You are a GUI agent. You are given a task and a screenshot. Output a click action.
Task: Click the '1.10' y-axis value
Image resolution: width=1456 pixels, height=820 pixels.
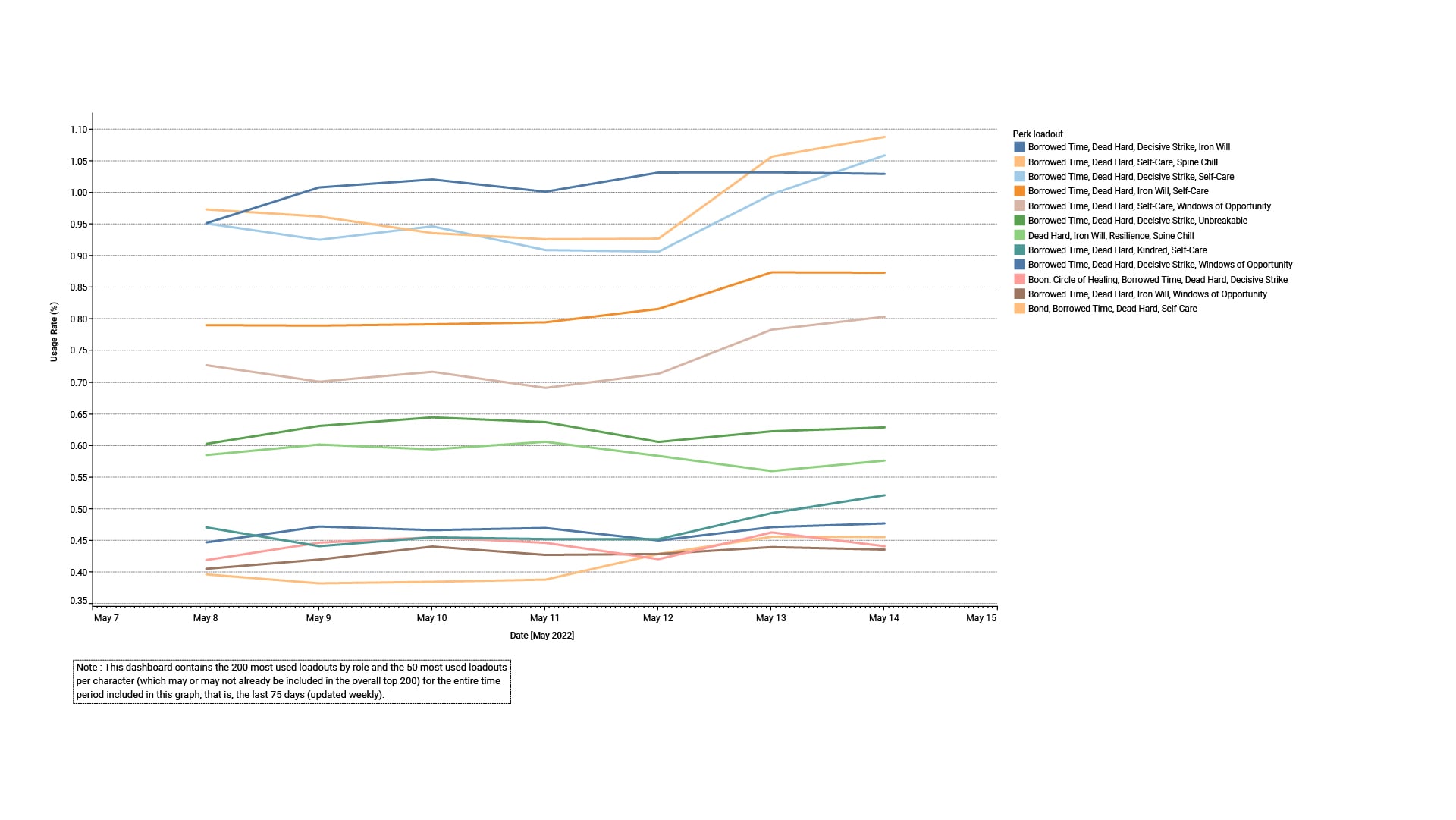[x=79, y=130]
